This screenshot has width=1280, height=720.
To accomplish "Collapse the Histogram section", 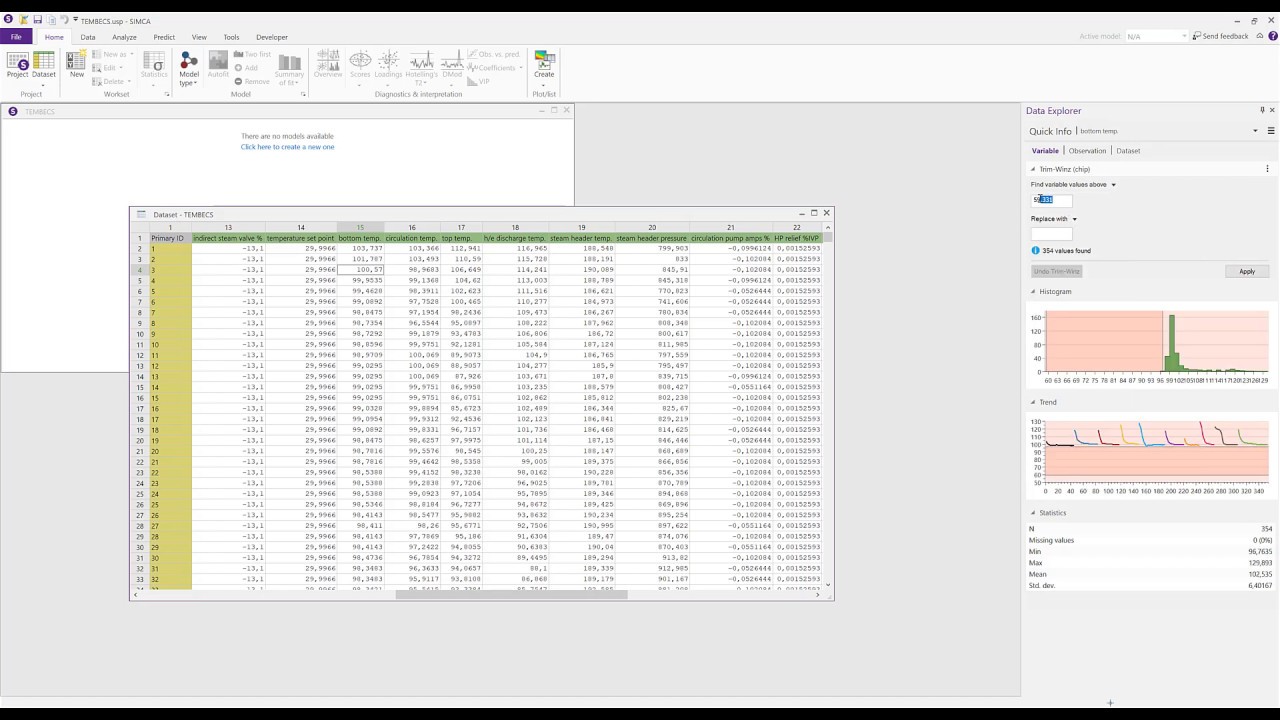I will click(1033, 292).
